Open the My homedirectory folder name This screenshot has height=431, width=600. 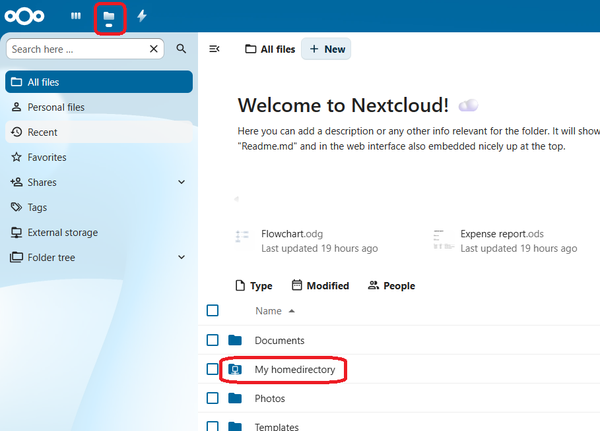(x=295, y=369)
